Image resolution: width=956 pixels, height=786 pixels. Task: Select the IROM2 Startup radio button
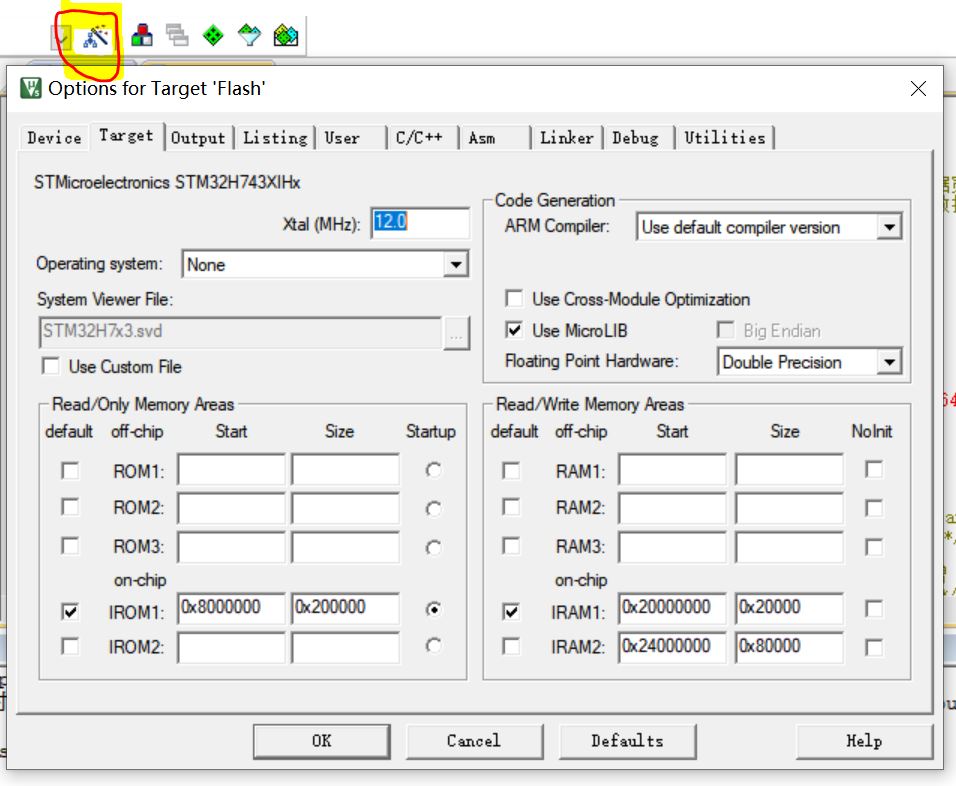click(x=433, y=646)
